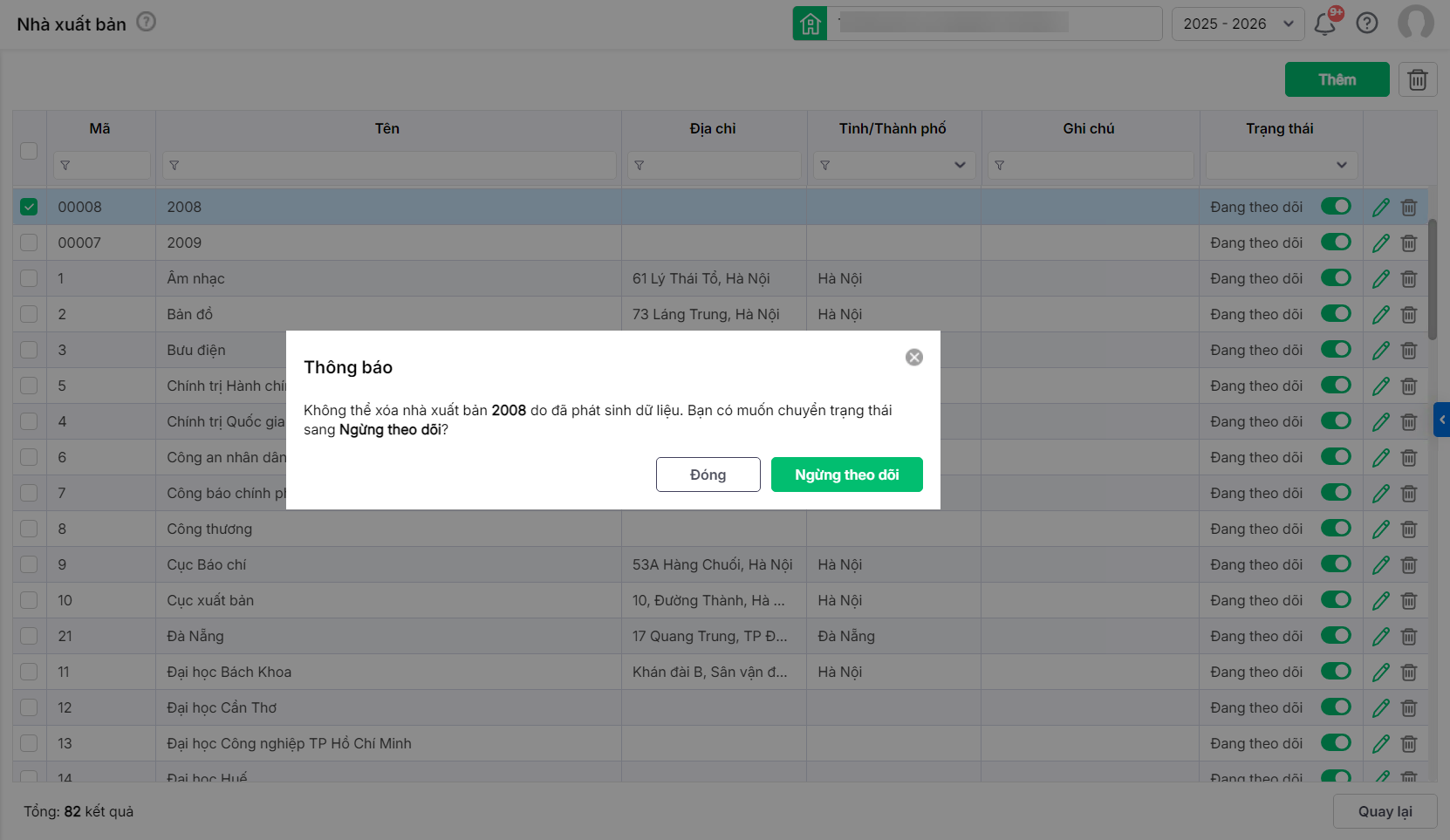
Task: Click the help icon beside Nhà xuất bản
Action: pyautogui.click(x=147, y=22)
